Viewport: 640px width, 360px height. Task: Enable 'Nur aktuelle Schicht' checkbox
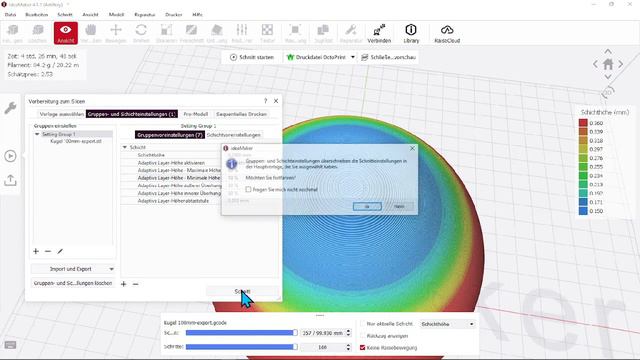click(x=362, y=324)
